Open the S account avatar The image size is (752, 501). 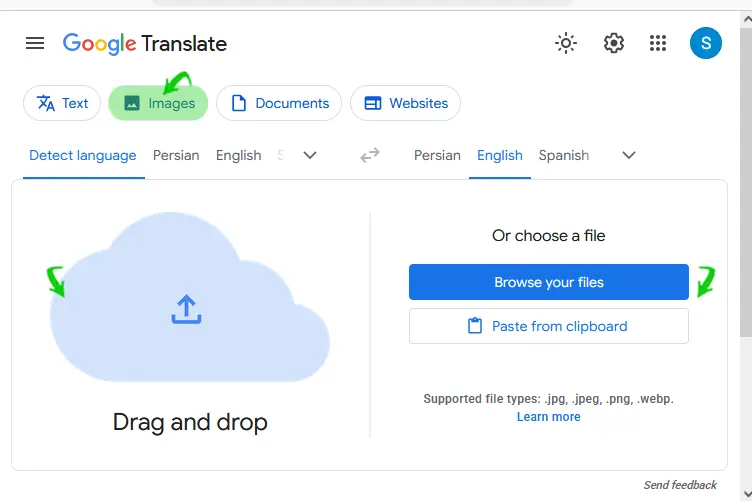[705, 43]
